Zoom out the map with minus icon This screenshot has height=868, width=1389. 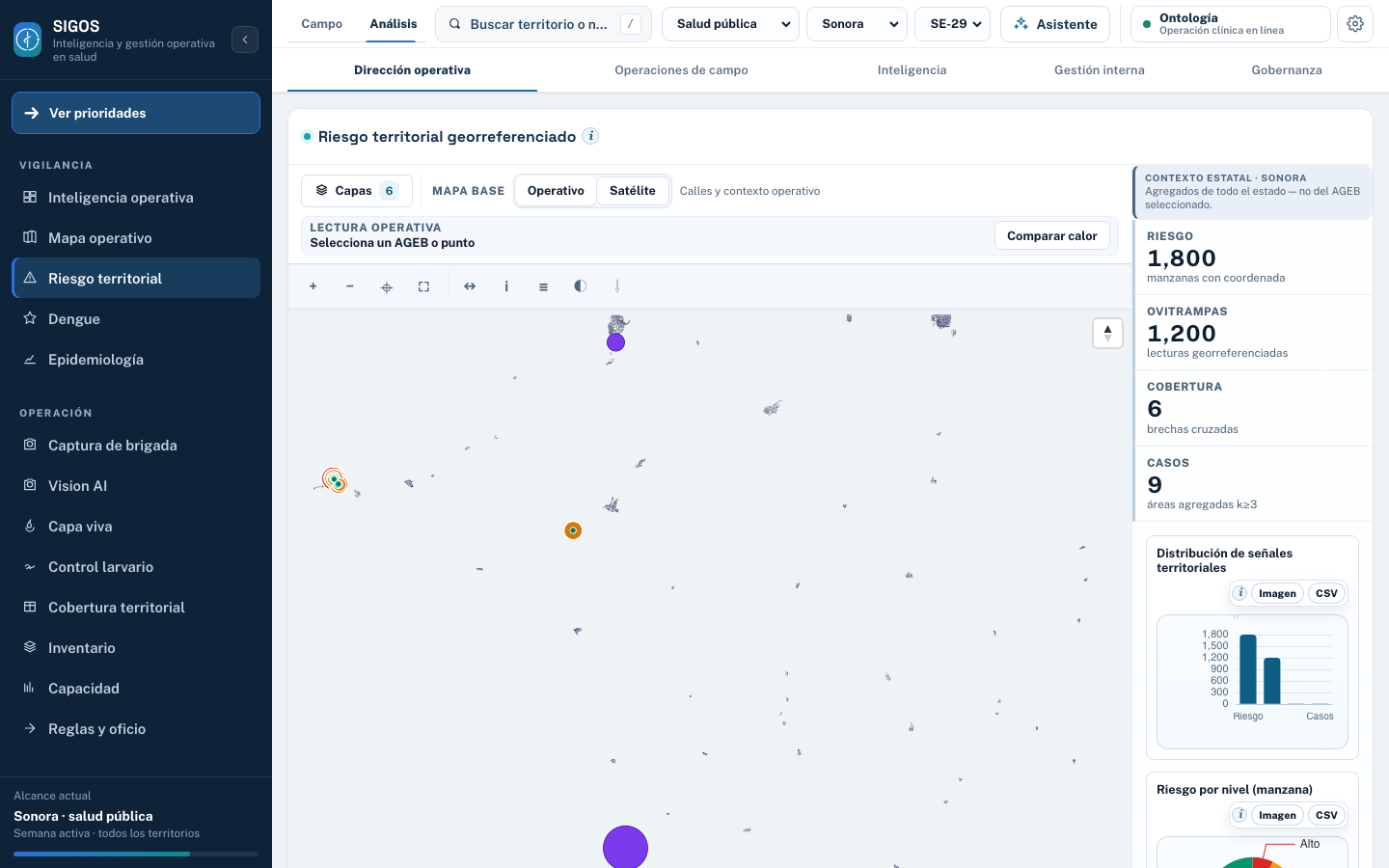[350, 286]
